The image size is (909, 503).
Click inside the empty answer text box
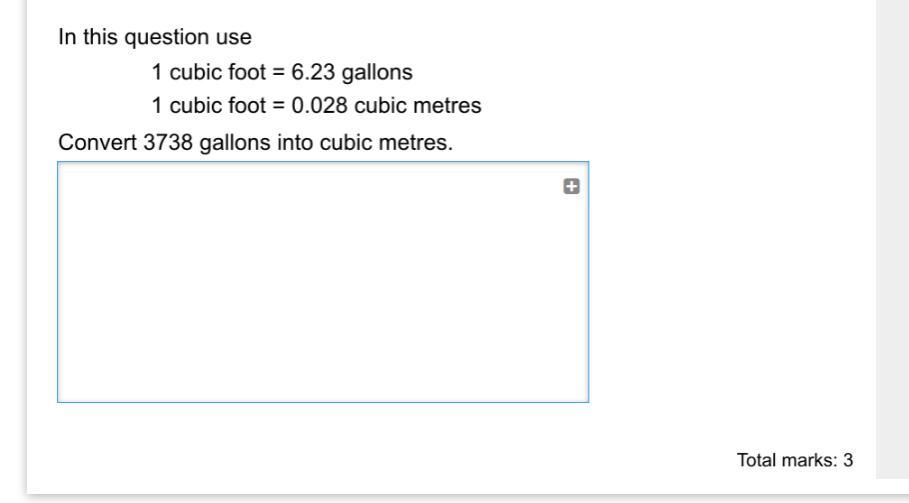coord(322,290)
